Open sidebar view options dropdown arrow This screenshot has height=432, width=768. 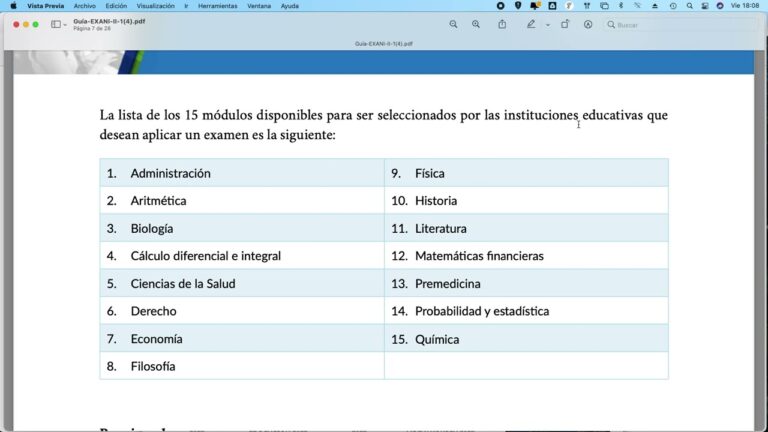(x=65, y=25)
